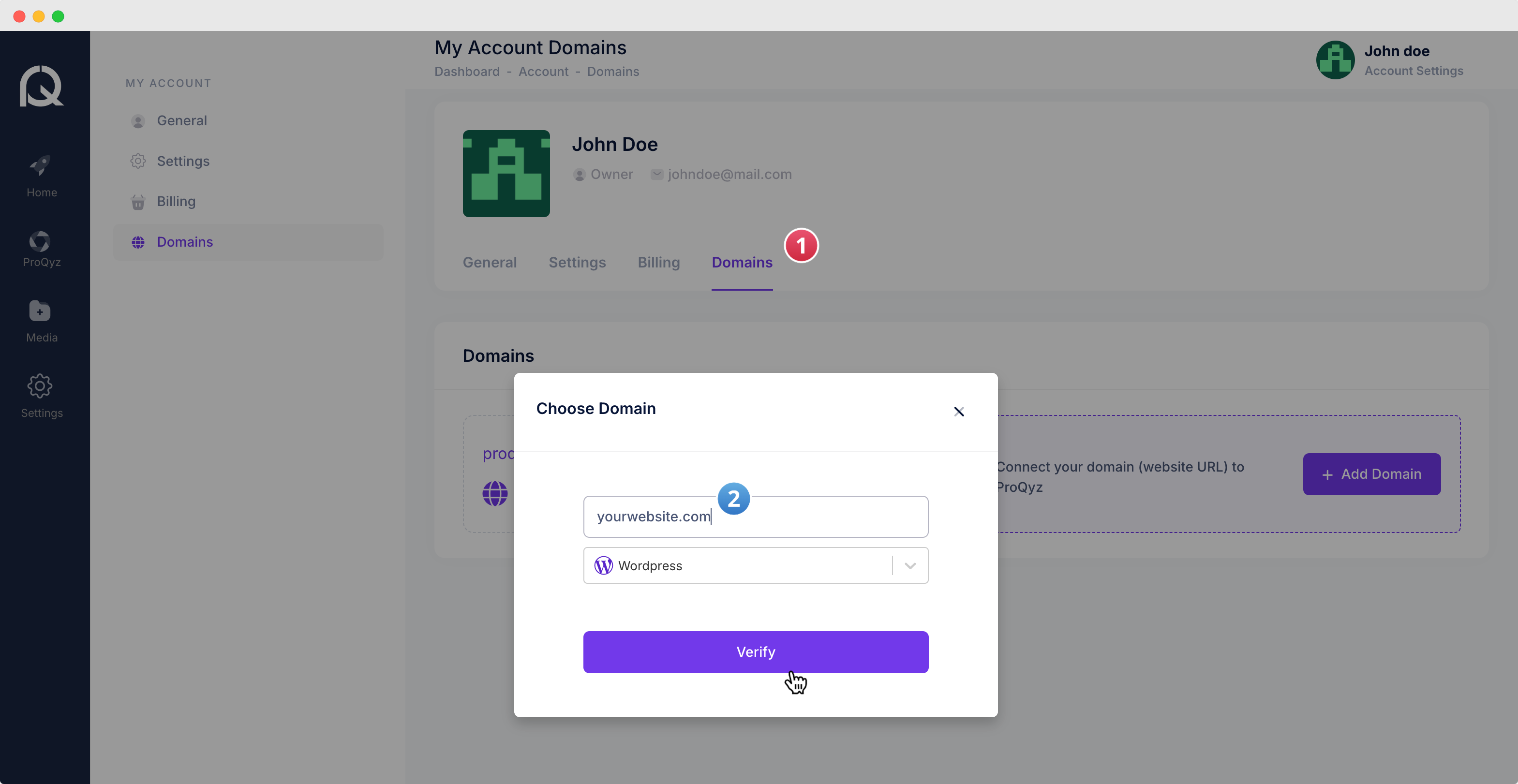The height and width of the screenshot is (784, 1518).
Task: Open ProQyz section in left rail
Action: 41,241
